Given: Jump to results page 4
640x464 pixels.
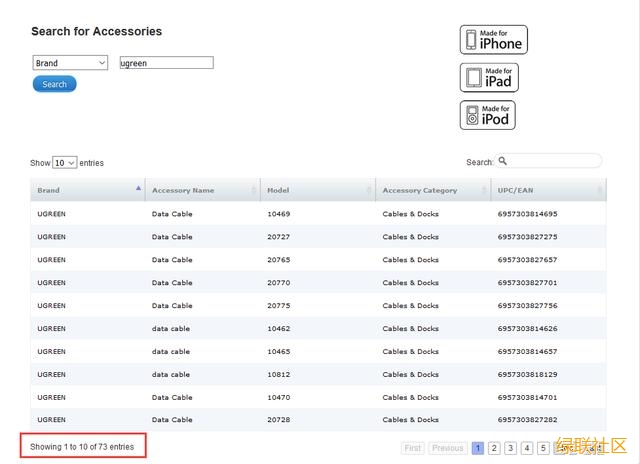Looking at the screenshot, I should click(x=526, y=448).
